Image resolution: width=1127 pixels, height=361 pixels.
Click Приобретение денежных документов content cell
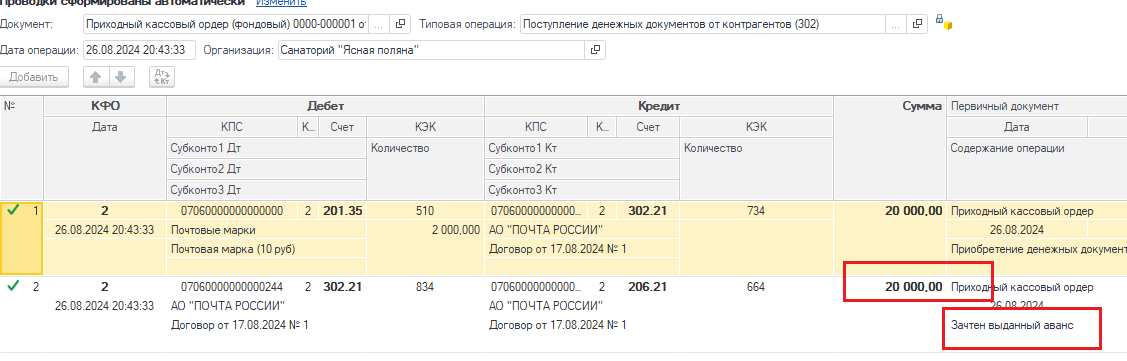(1037, 249)
